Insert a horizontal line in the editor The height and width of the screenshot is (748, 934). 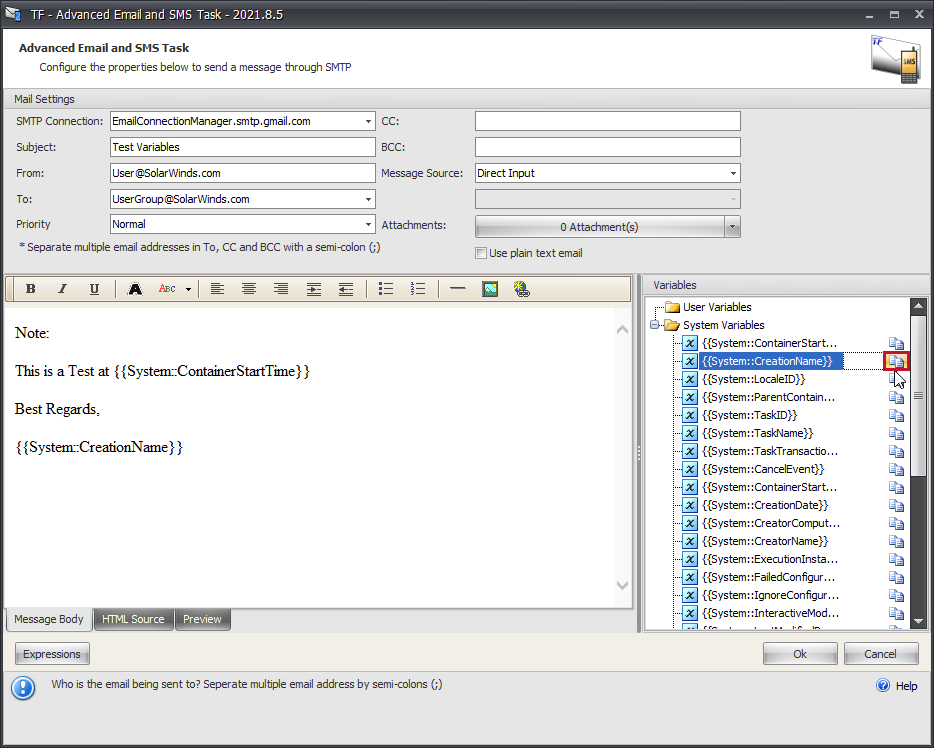coord(457,289)
